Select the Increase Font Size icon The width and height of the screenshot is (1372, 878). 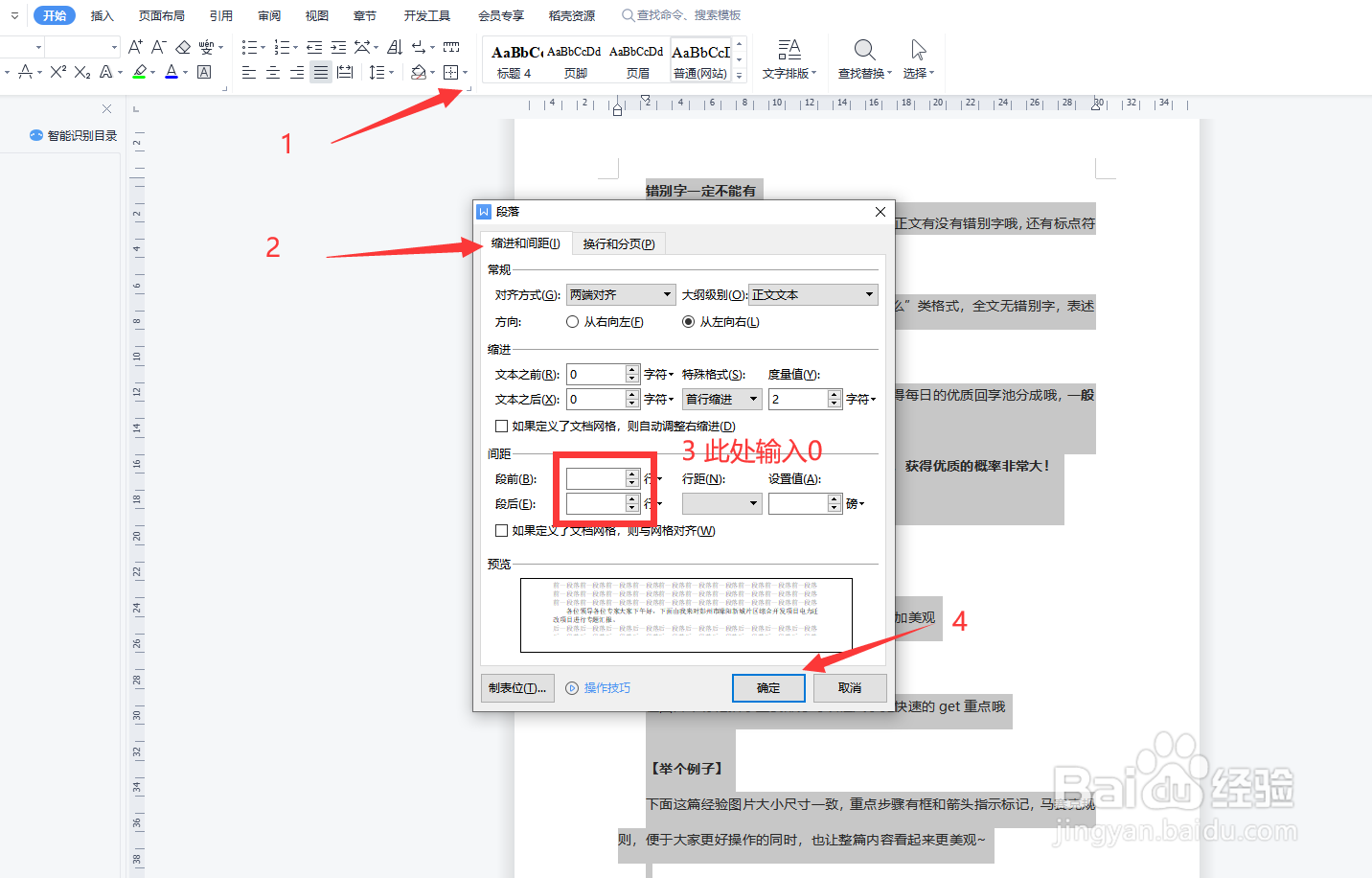[x=137, y=45]
